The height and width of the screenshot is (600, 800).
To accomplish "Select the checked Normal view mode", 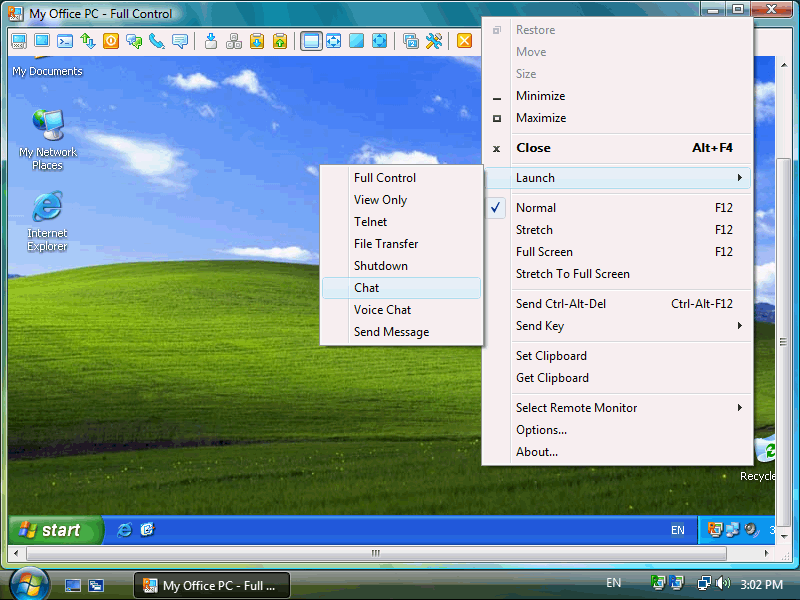I will 536,208.
